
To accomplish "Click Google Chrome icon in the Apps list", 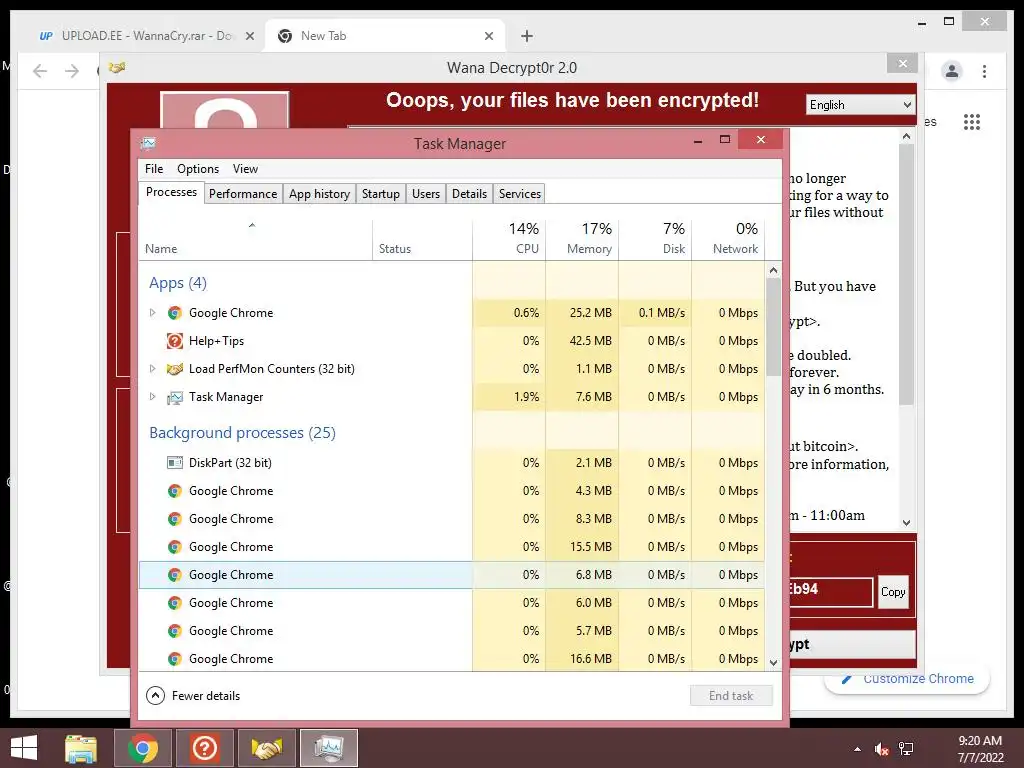I will (174, 313).
